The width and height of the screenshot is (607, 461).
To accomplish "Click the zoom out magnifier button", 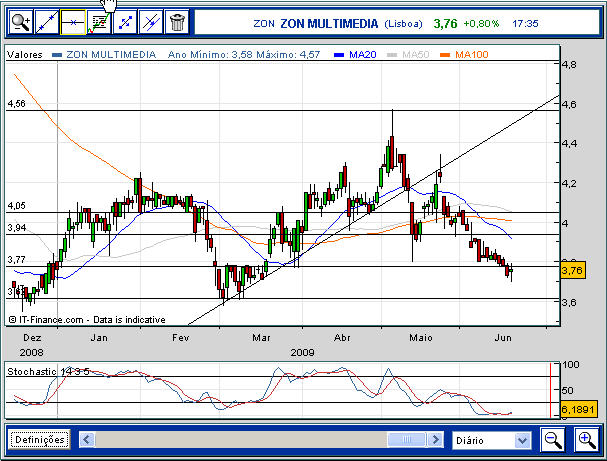I will pyautogui.click(x=553, y=439).
